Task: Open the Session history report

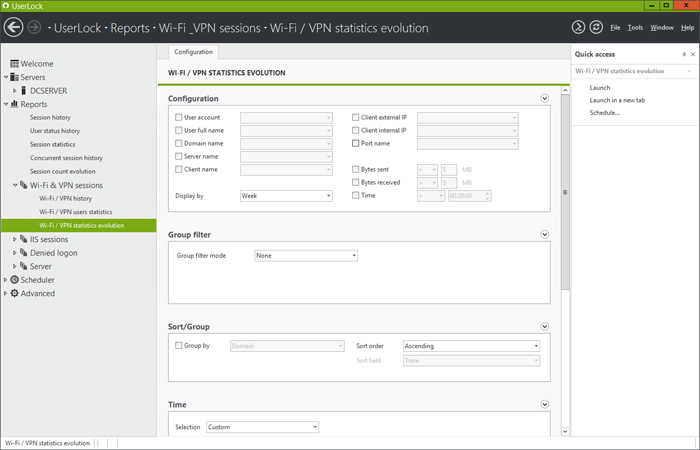Action: pyautogui.click(x=50, y=117)
